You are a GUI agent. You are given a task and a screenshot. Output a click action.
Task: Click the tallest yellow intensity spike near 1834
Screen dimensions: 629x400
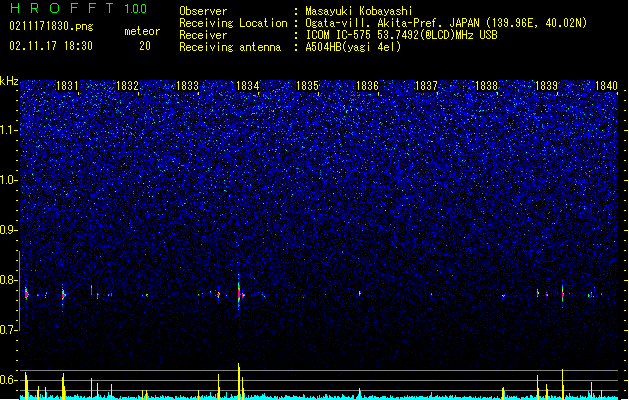[239, 381]
